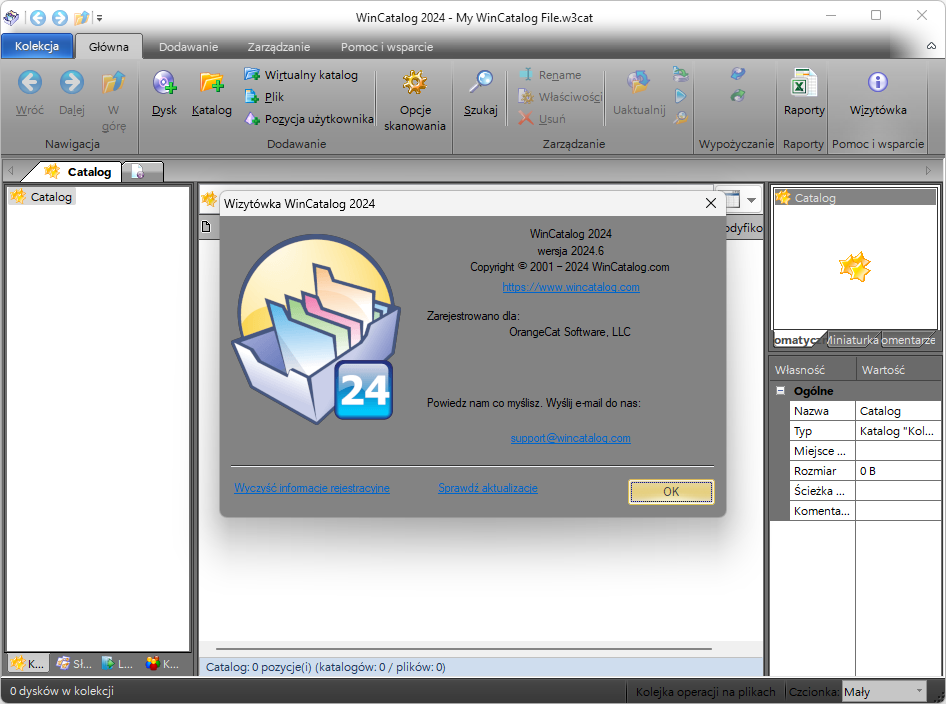Screen dimensions: 946x704
Task: Switch to the L... locations bottom tab
Action: 117,664
